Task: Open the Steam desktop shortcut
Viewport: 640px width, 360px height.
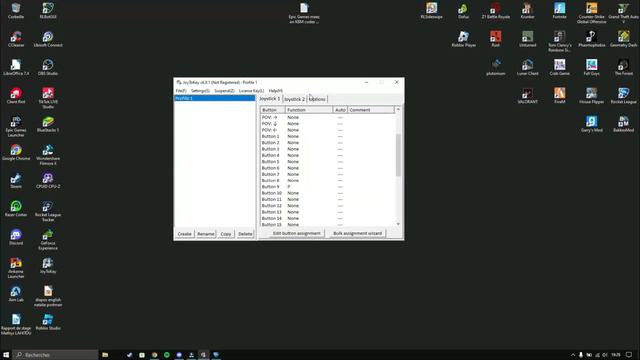Action: [16, 180]
